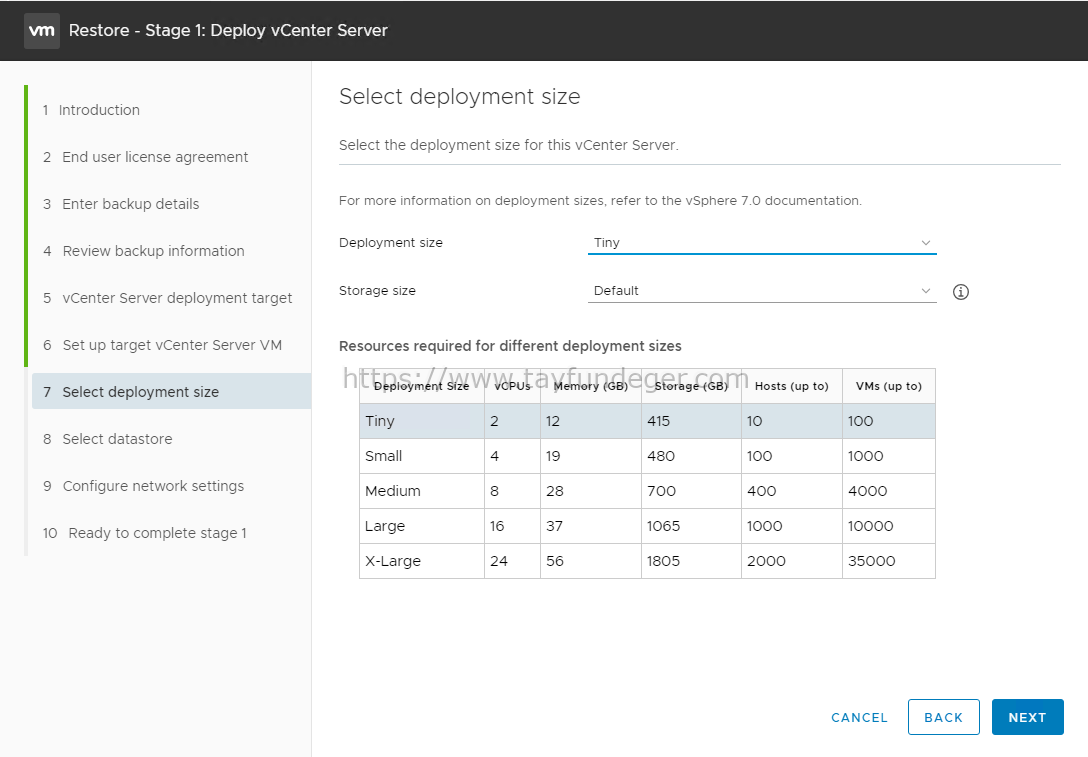The height and width of the screenshot is (757, 1088).
Task: Go to step 1 Introduction
Action: pyautogui.click(x=91, y=110)
